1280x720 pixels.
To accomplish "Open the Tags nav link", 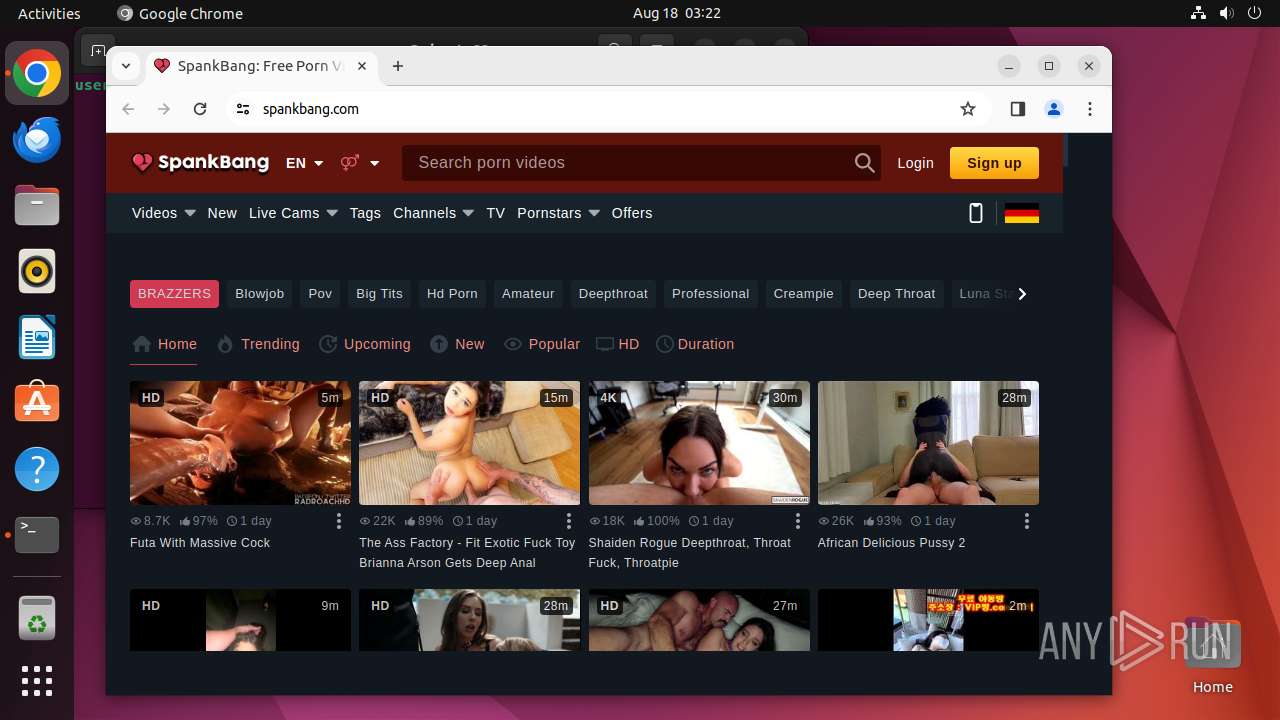I will tap(365, 213).
